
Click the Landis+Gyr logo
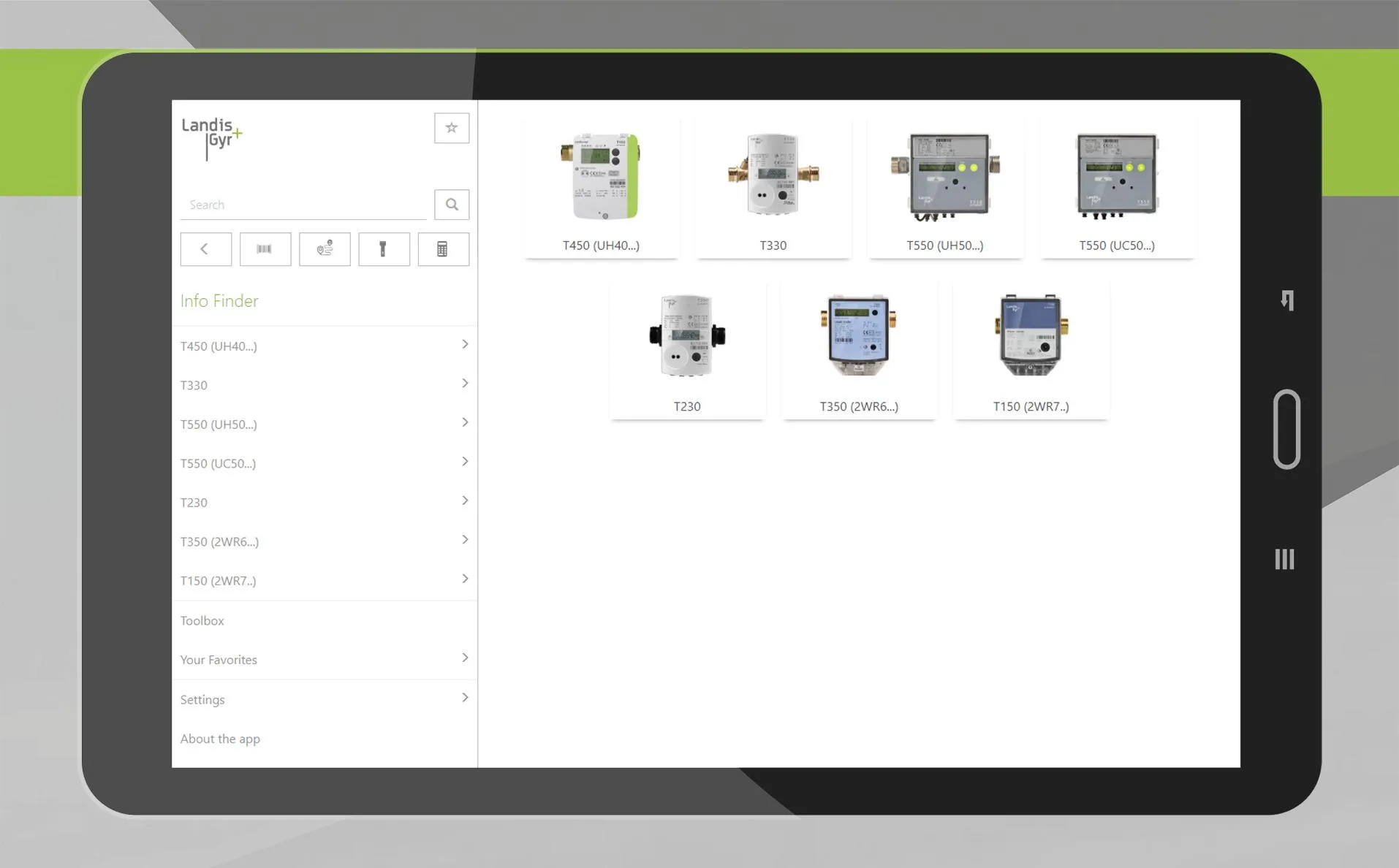point(212,138)
